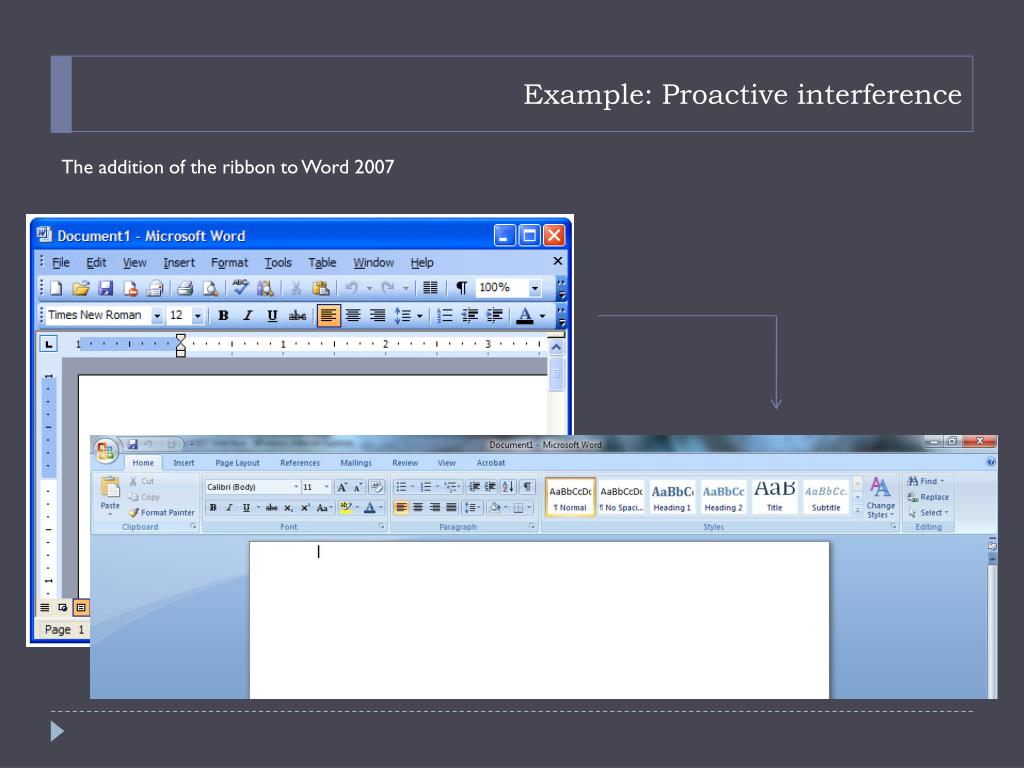Open the 100% zoom dropdown in Word 2003
1024x768 pixels.
tap(535, 288)
